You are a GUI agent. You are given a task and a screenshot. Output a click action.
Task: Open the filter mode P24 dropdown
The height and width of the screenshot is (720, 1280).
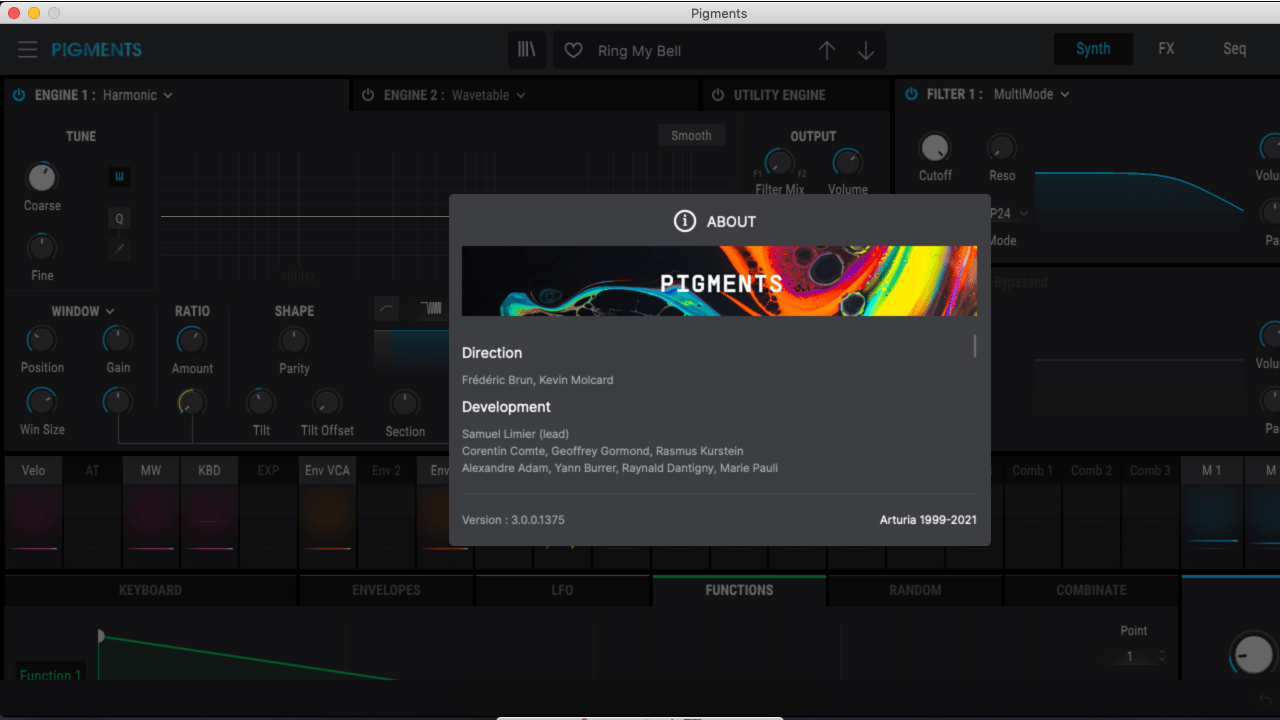(x=1009, y=213)
